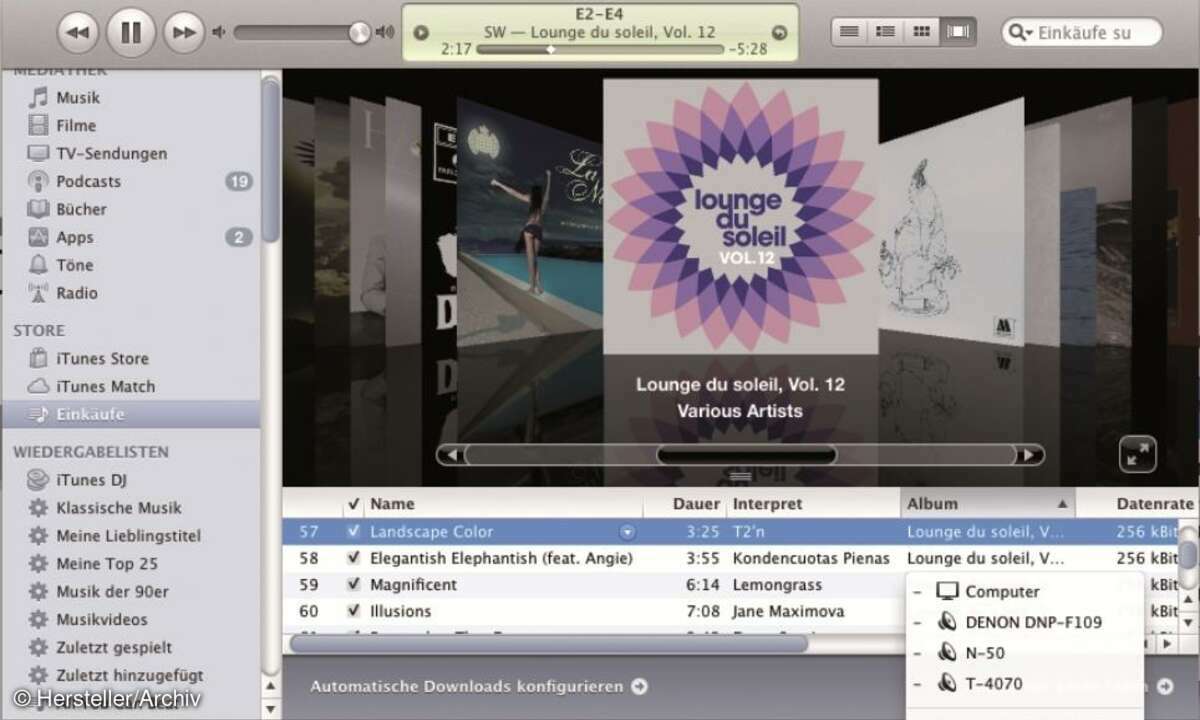
Task: Adjust the volume slider knob
Action: coord(360,33)
